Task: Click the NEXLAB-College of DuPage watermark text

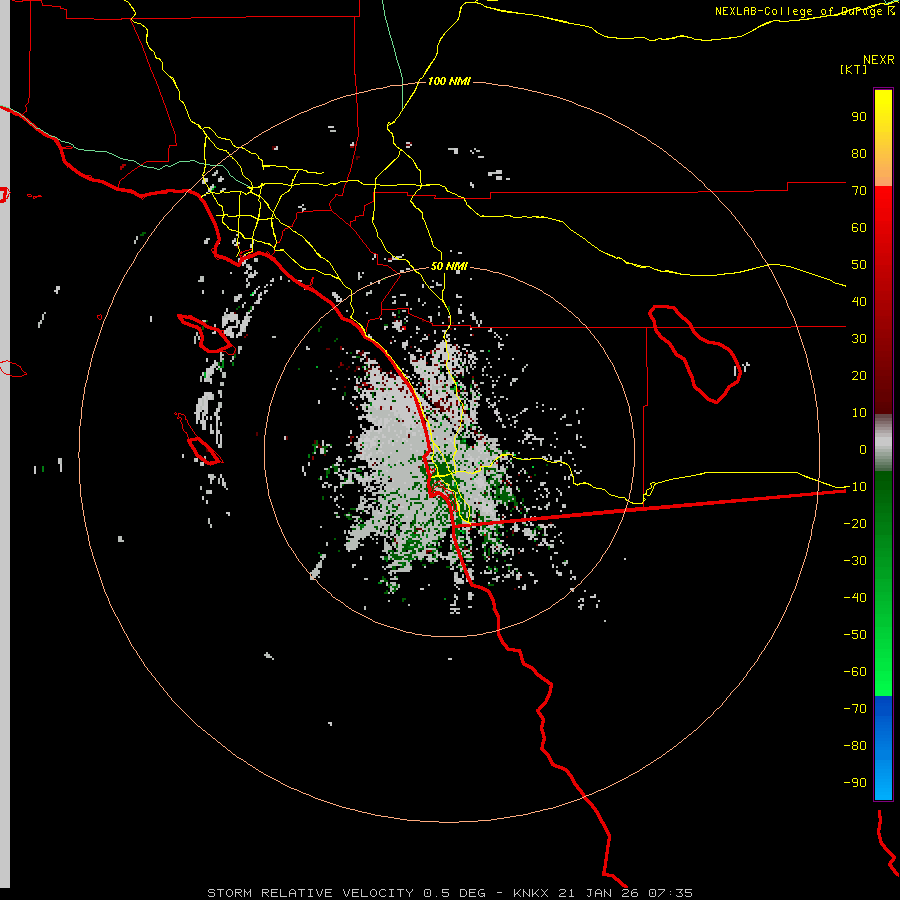Action: click(804, 11)
